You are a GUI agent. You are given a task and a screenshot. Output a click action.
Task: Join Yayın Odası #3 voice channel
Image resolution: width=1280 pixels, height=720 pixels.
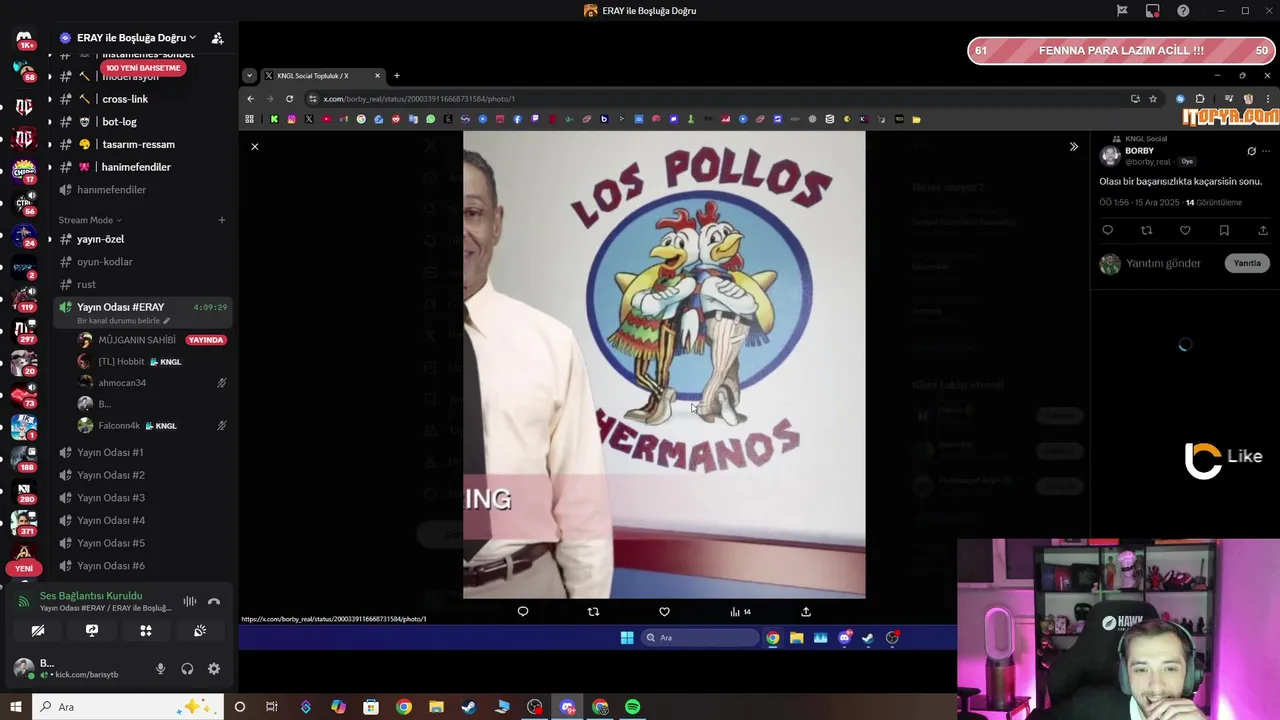point(110,498)
